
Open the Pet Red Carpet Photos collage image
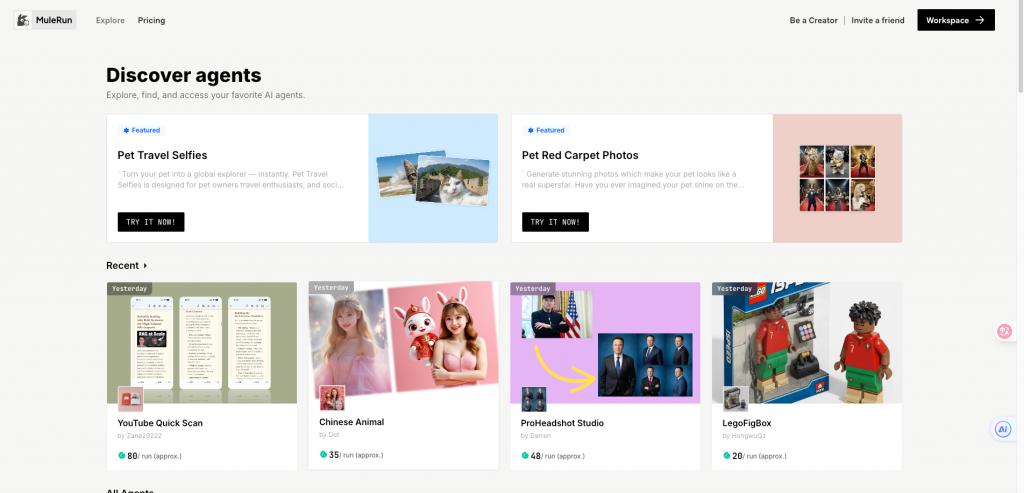[837, 178]
